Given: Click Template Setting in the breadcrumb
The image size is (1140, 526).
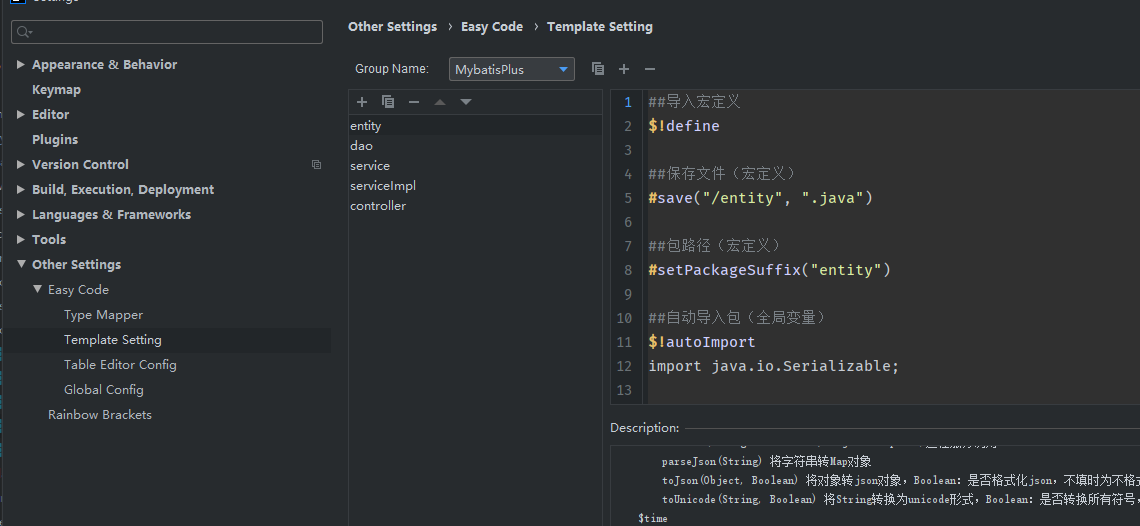Looking at the screenshot, I should point(600,26).
